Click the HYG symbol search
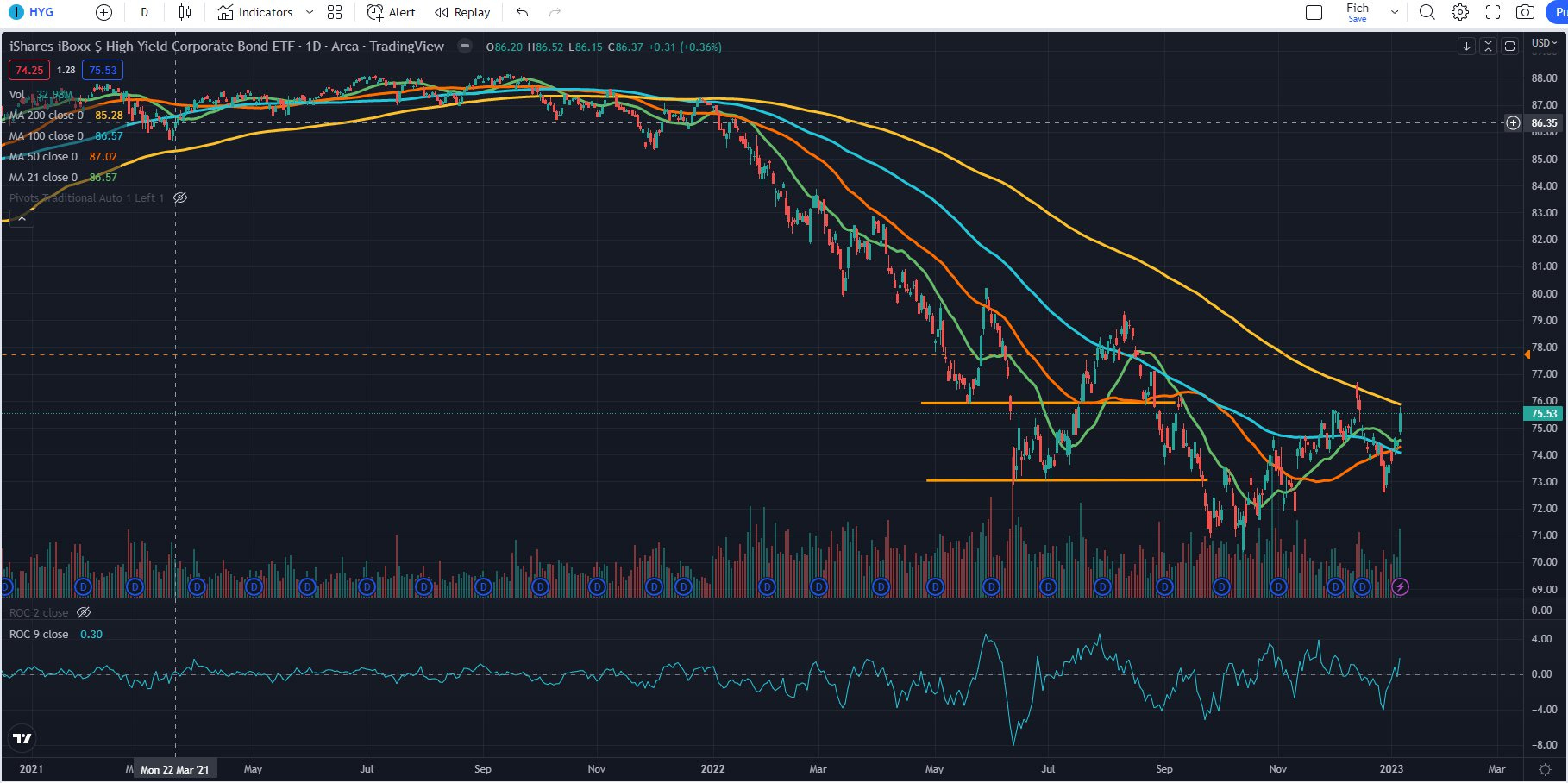The width and height of the screenshot is (1568, 783). [x=31, y=12]
